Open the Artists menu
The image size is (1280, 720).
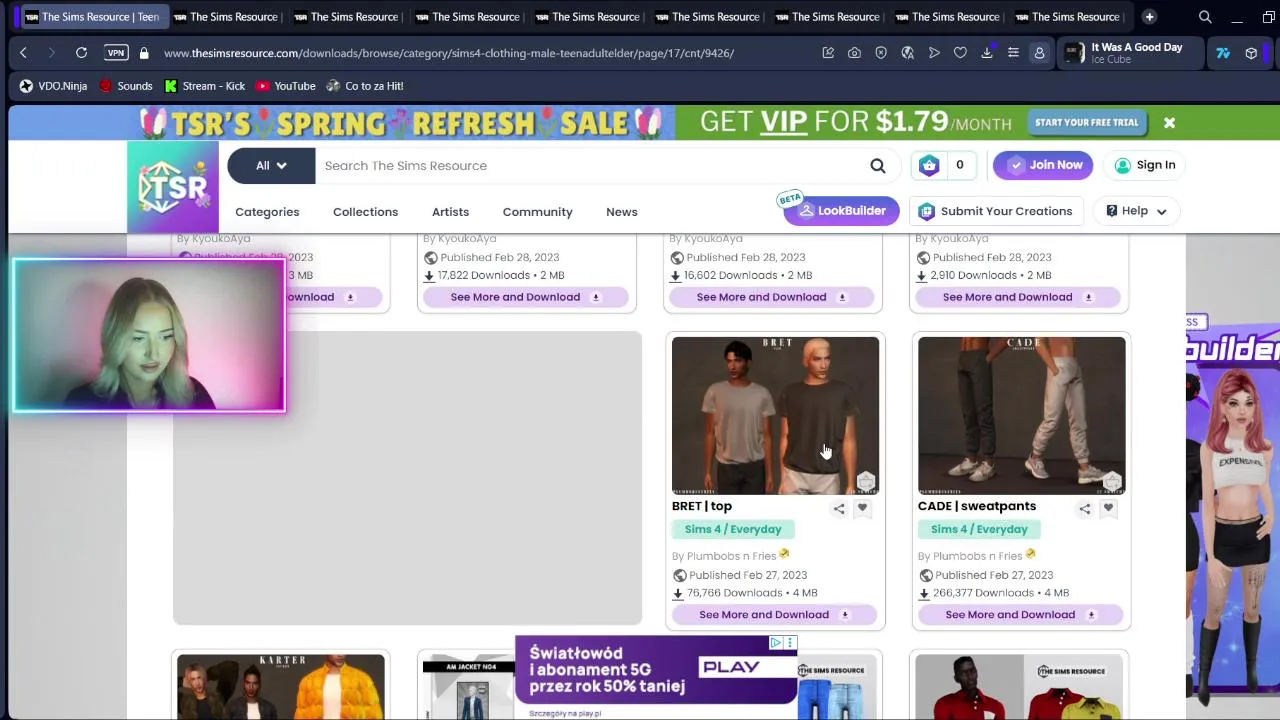[x=450, y=212]
